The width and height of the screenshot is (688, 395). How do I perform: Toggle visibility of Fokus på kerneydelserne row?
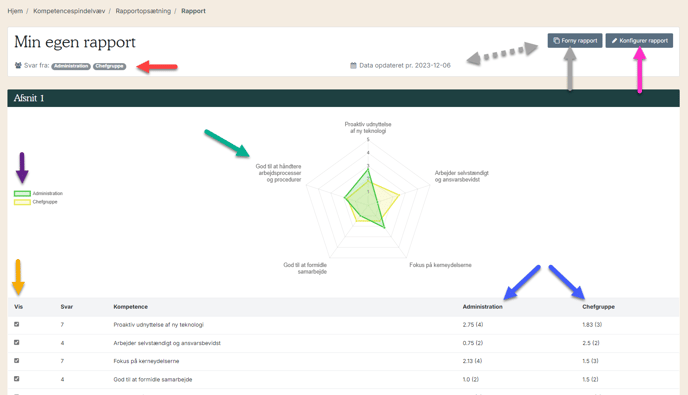coord(17,360)
